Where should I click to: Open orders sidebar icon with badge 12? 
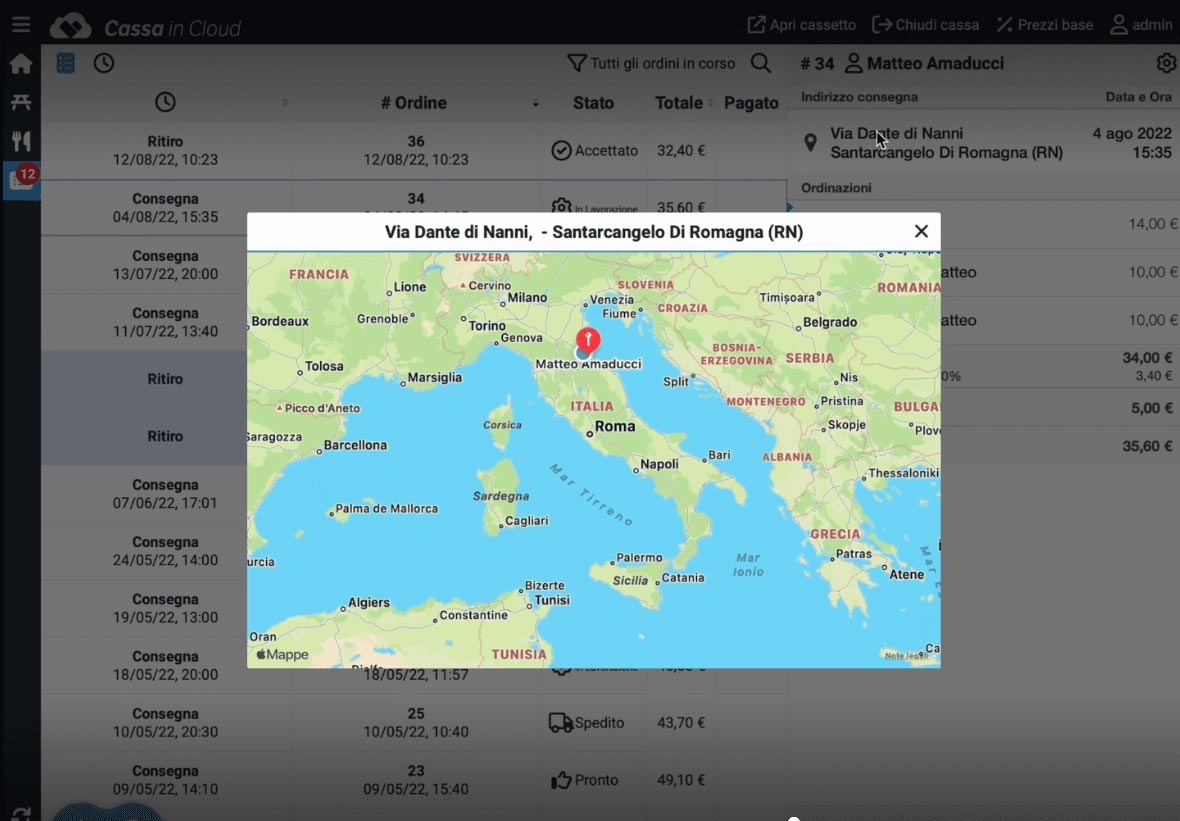[x=21, y=179]
